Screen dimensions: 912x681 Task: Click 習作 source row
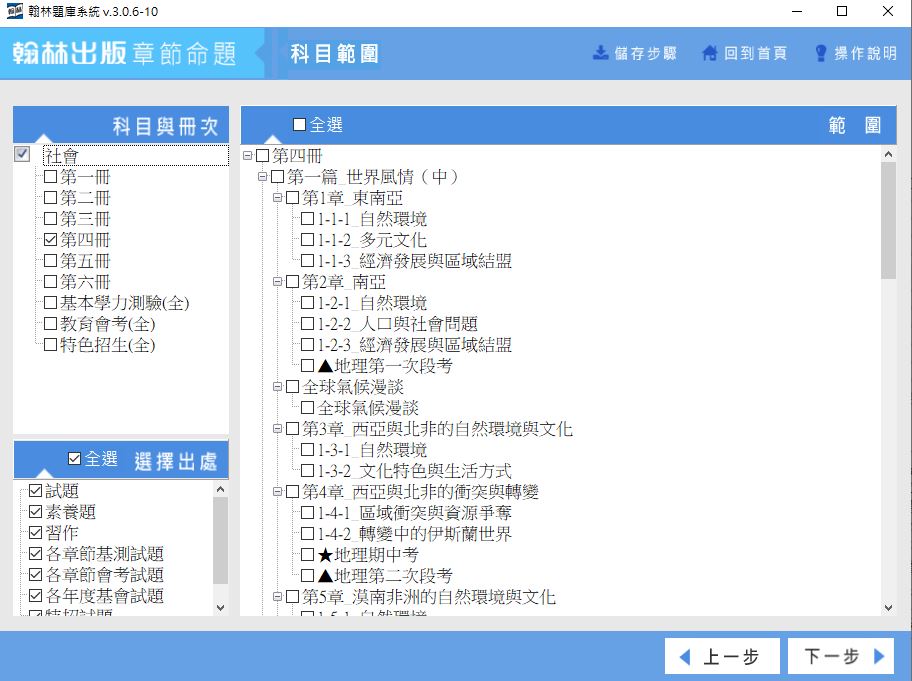(x=62, y=533)
